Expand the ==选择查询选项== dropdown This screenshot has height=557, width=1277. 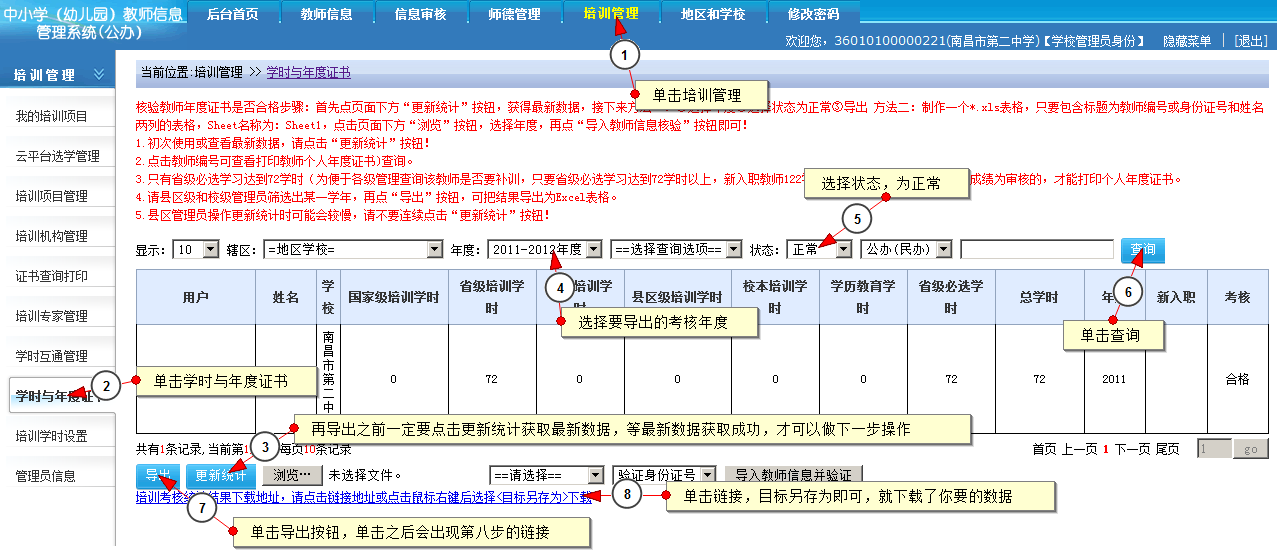[x=676, y=249]
